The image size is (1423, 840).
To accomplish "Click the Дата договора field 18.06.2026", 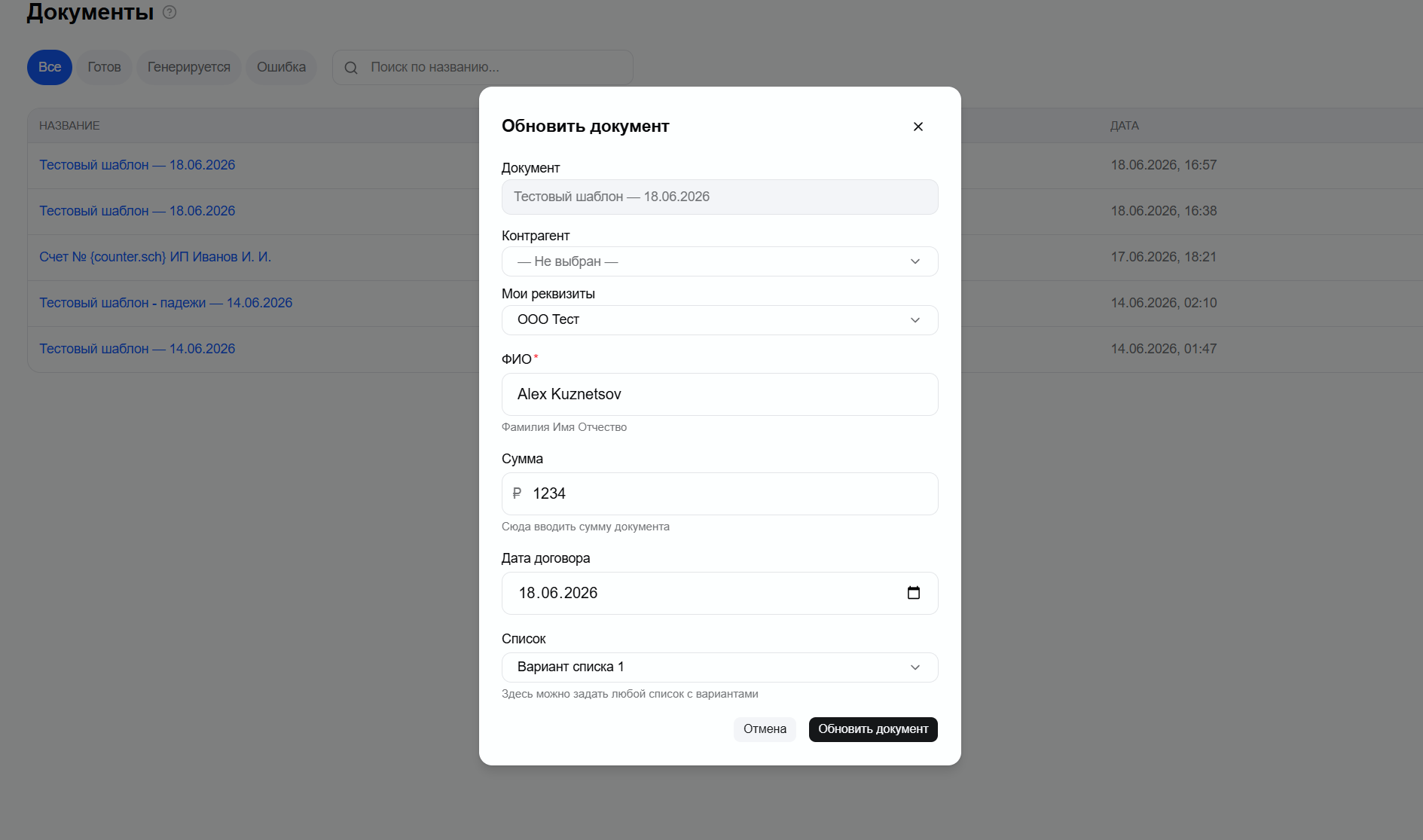I will click(719, 593).
